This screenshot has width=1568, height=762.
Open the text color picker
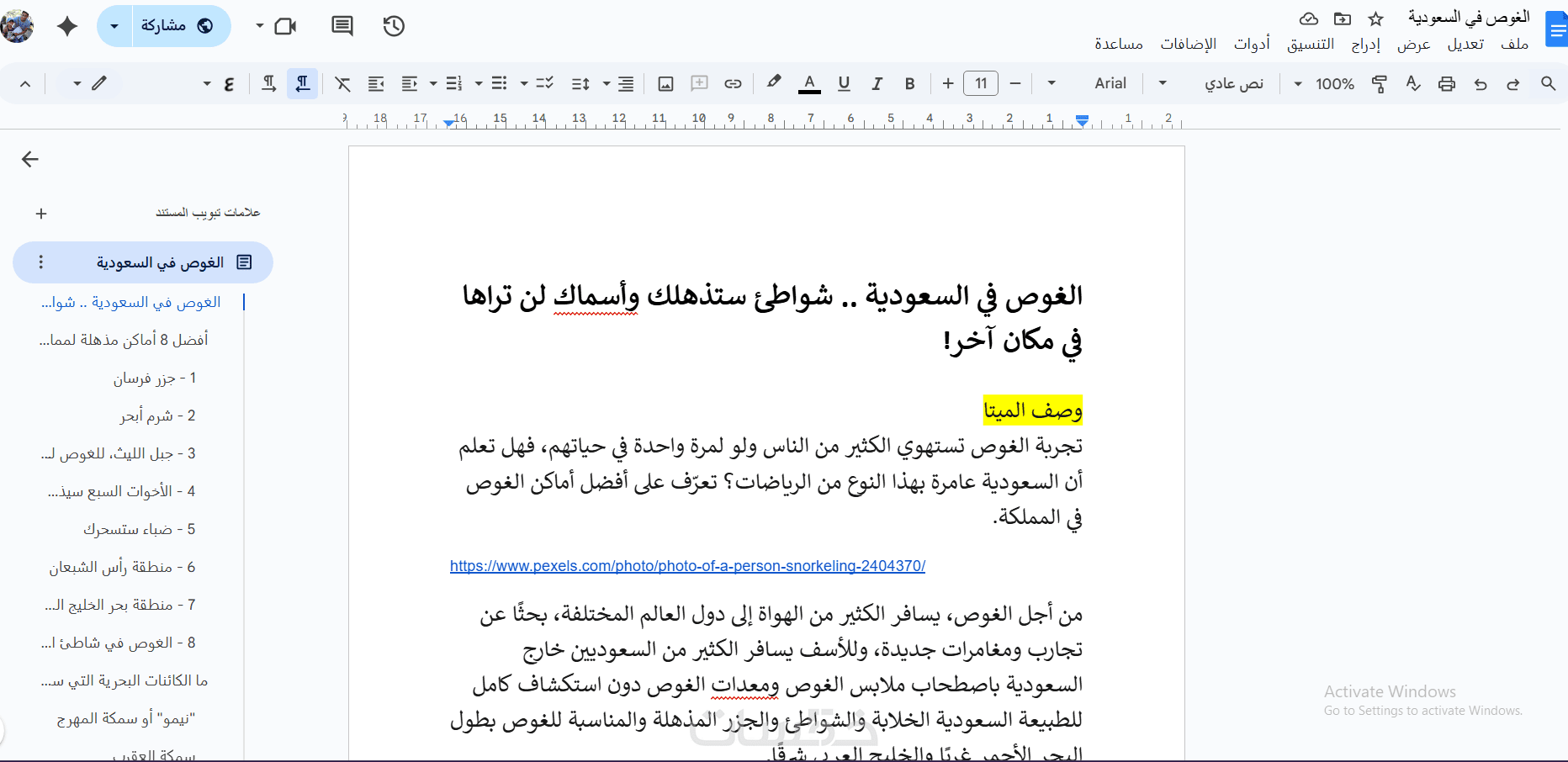tap(809, 83)
